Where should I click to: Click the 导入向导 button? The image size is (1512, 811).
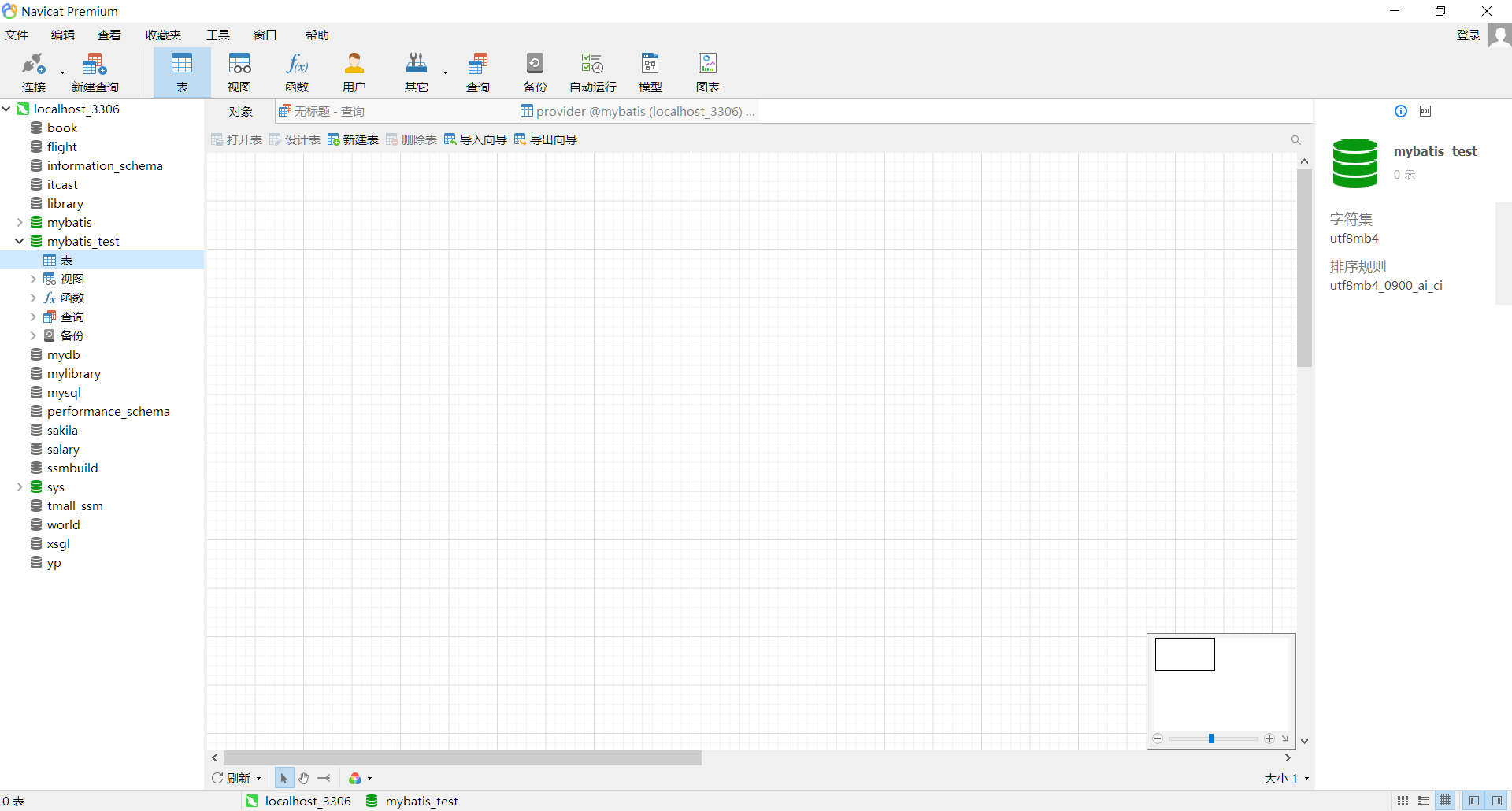(x=476, y=140)
